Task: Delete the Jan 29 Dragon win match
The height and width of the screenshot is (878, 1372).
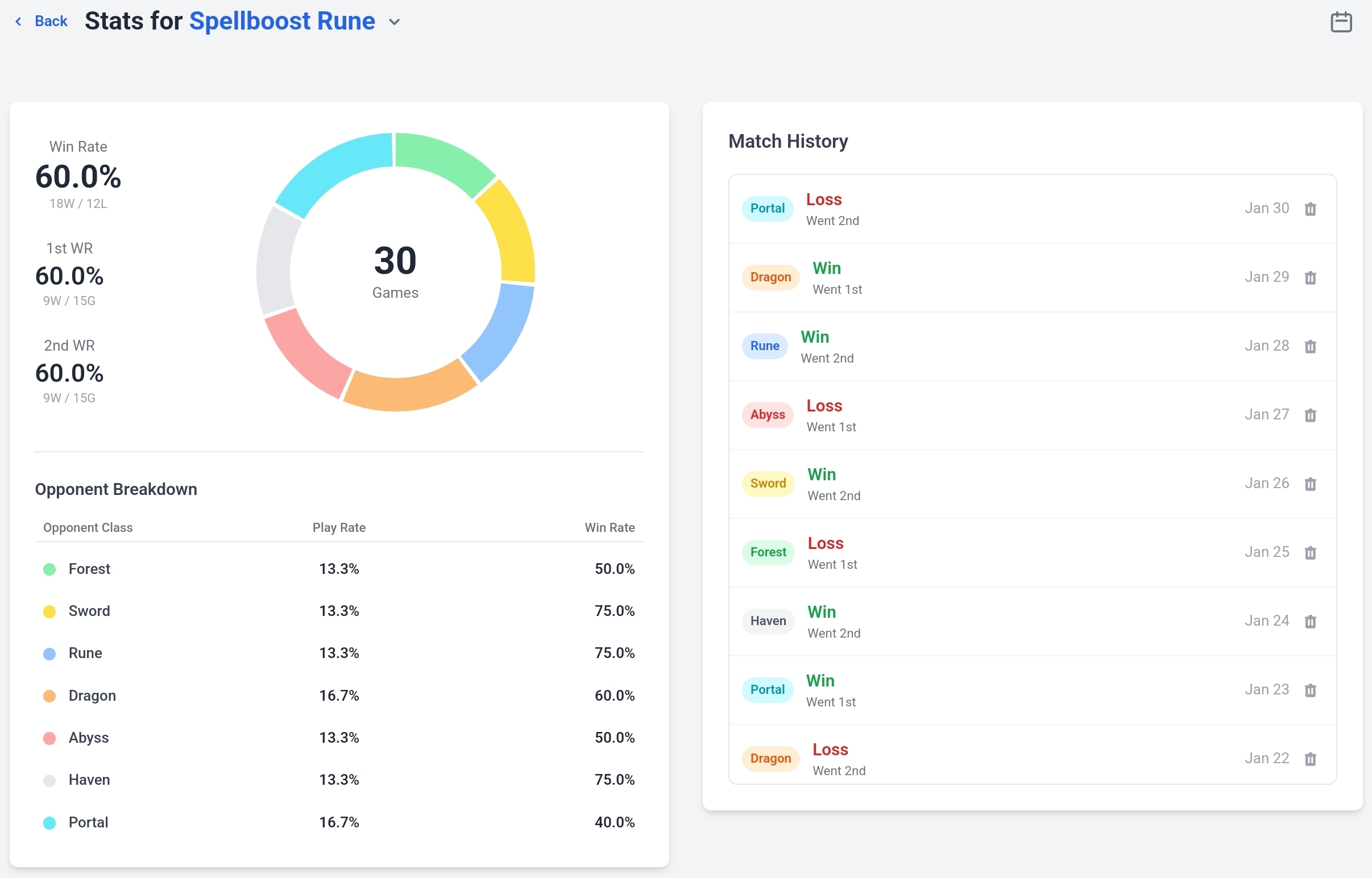Action: [x=1311, y=278]
